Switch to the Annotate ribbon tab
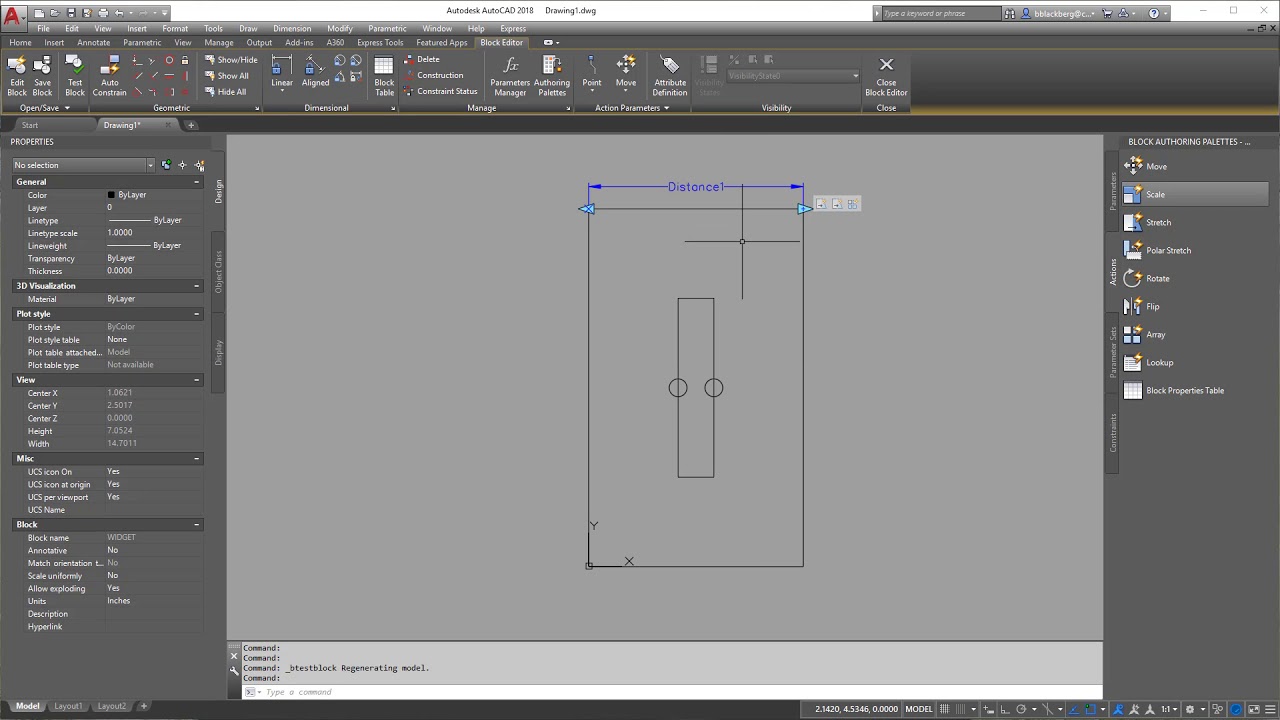 click(x=94, y=43)
